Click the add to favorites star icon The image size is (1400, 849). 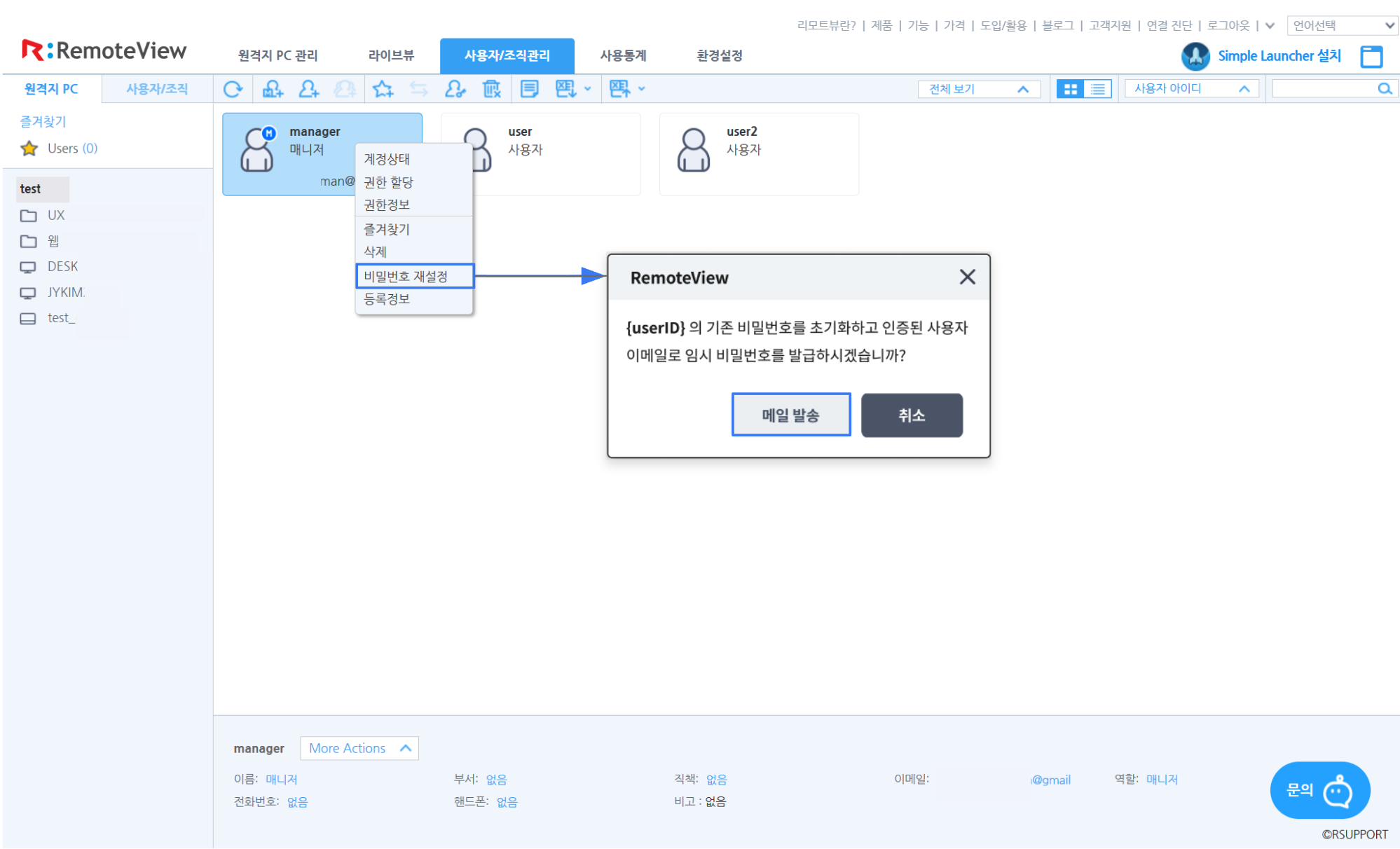coord(383,89)
